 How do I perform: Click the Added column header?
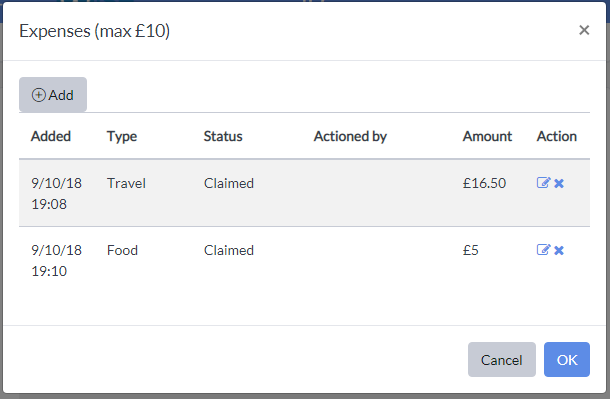51,136
